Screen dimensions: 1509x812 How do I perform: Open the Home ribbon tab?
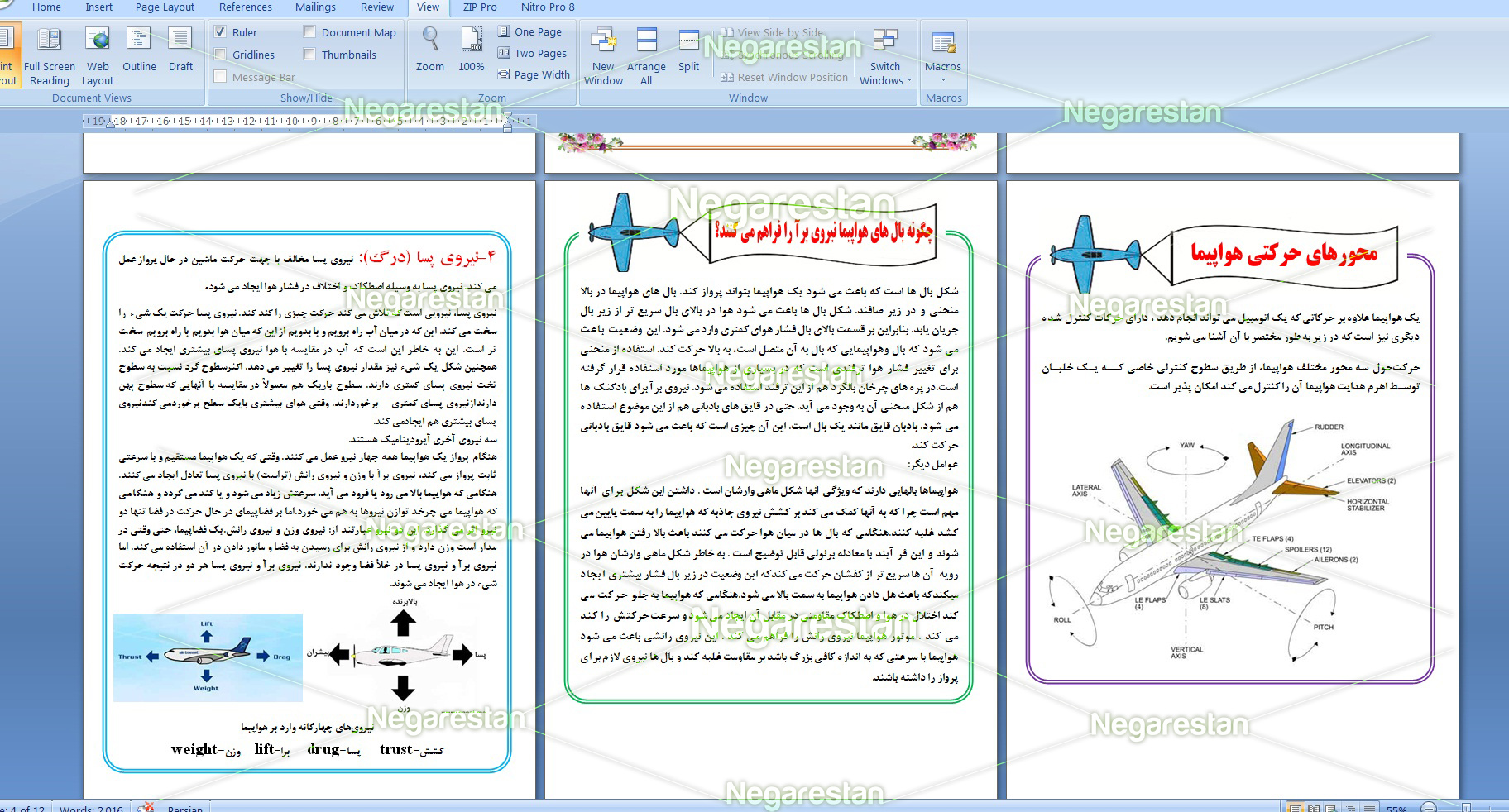pyautogui.click(x=46, y=7)
